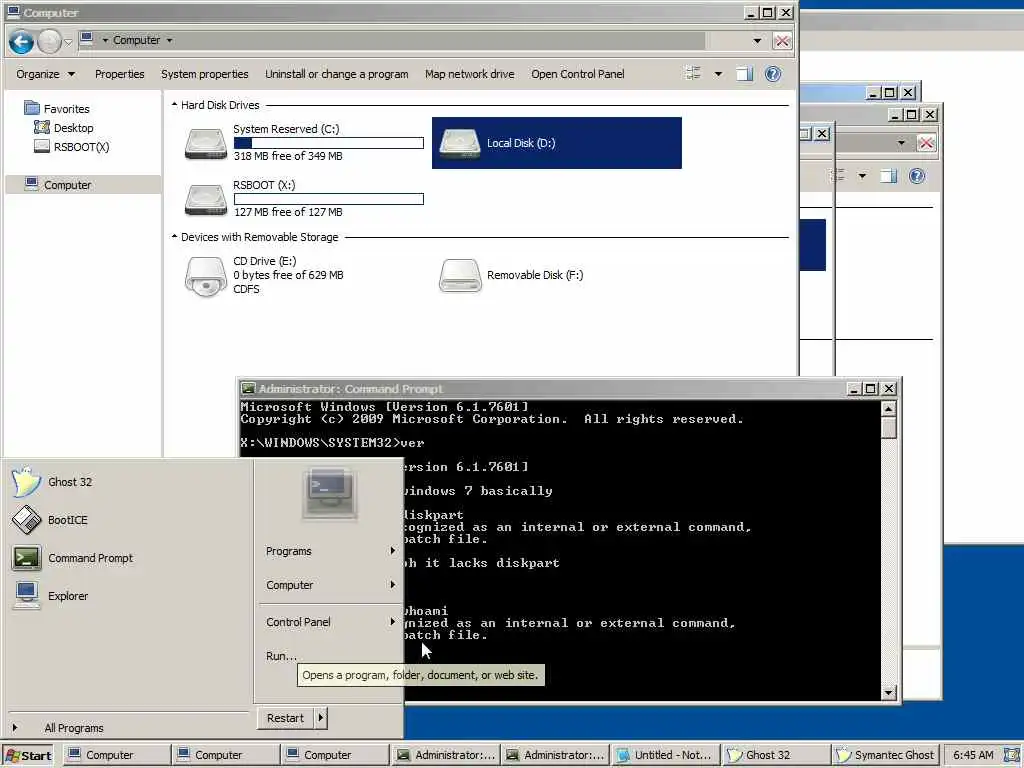Switch to Untitled - Notepad taskbar button

coord(665,755)
